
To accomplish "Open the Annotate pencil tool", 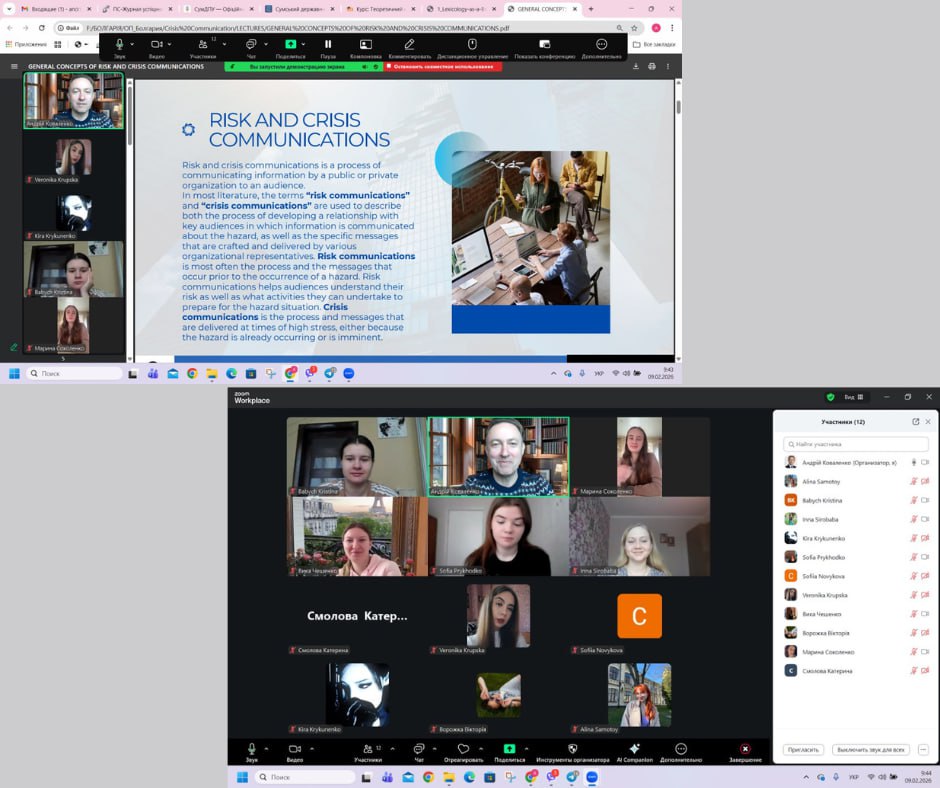I will 409,45.
